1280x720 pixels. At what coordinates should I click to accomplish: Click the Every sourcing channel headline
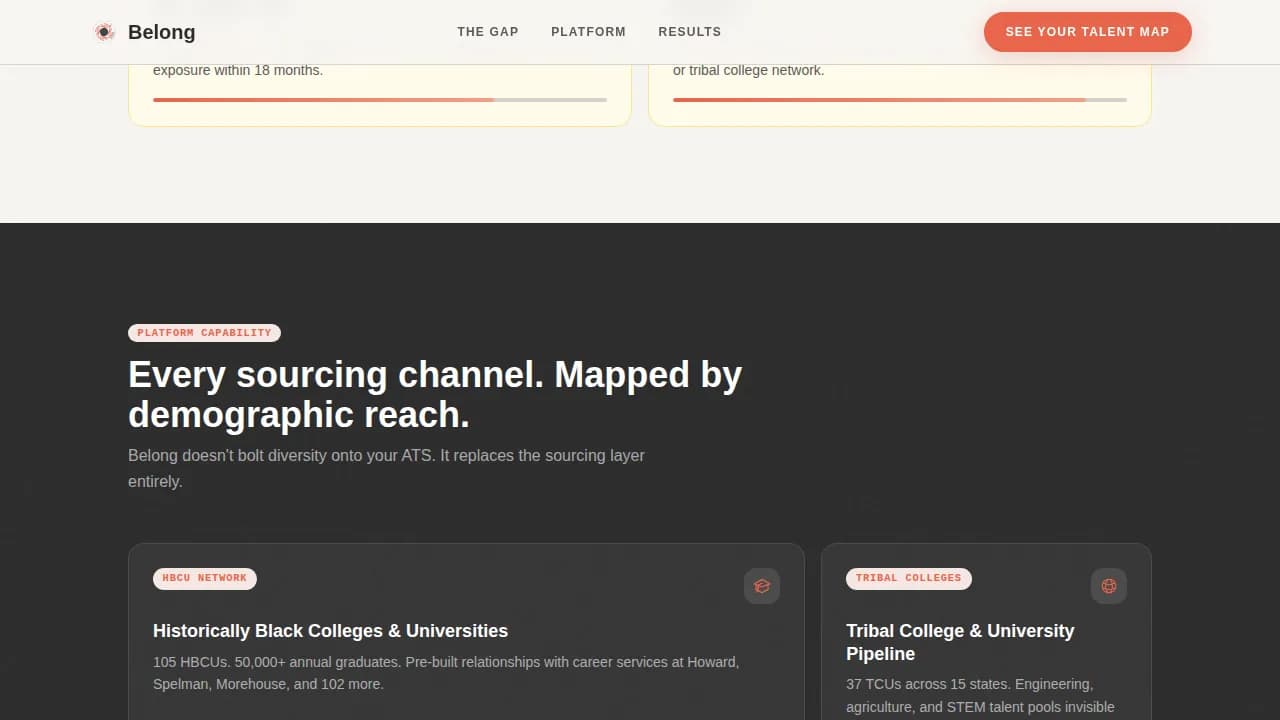[x=435, y=394]
